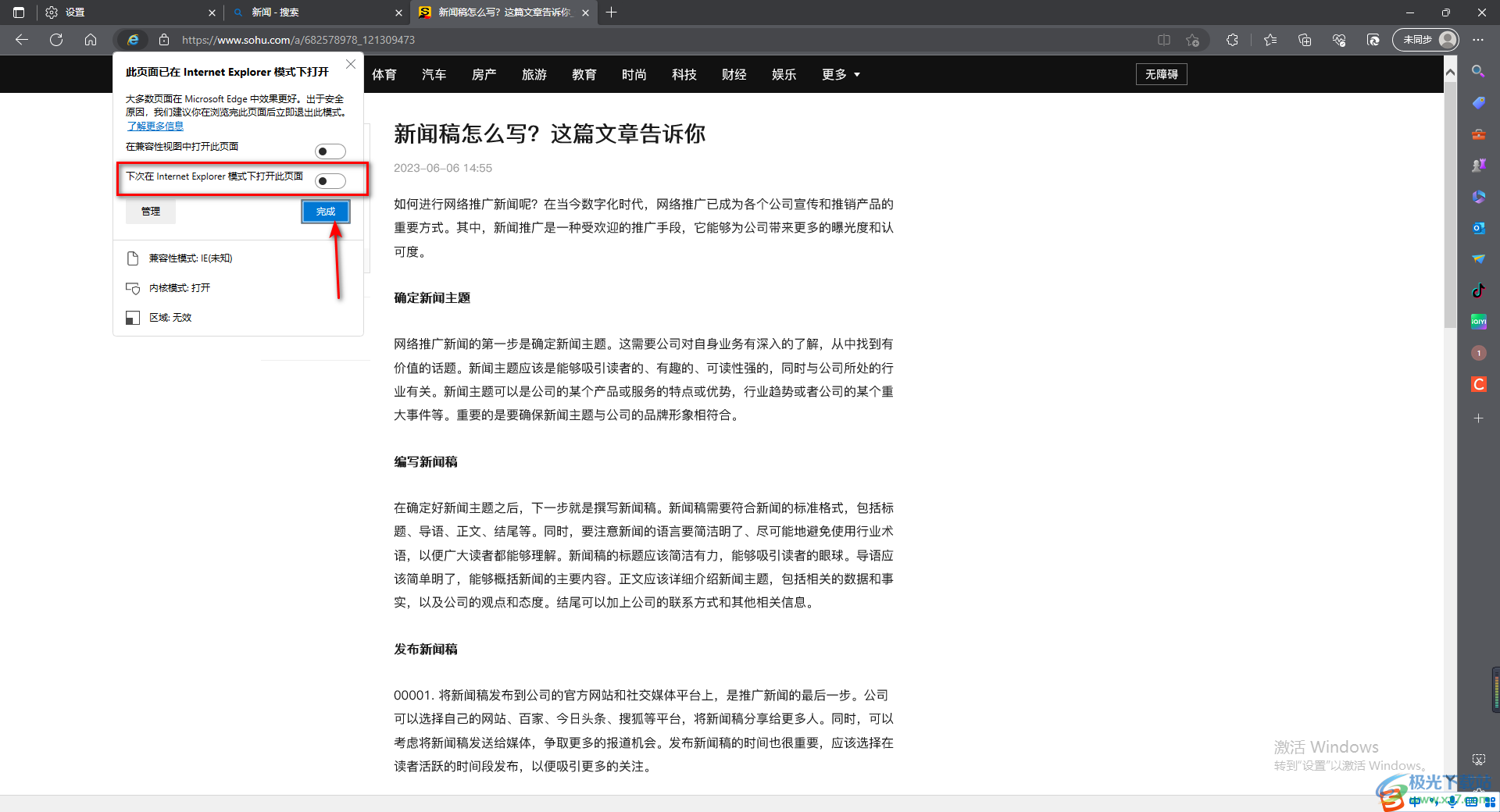Open sidebar Games chess icon
The width and height of the screenshot is (1500, 812).
click(x=1478, y=166)
